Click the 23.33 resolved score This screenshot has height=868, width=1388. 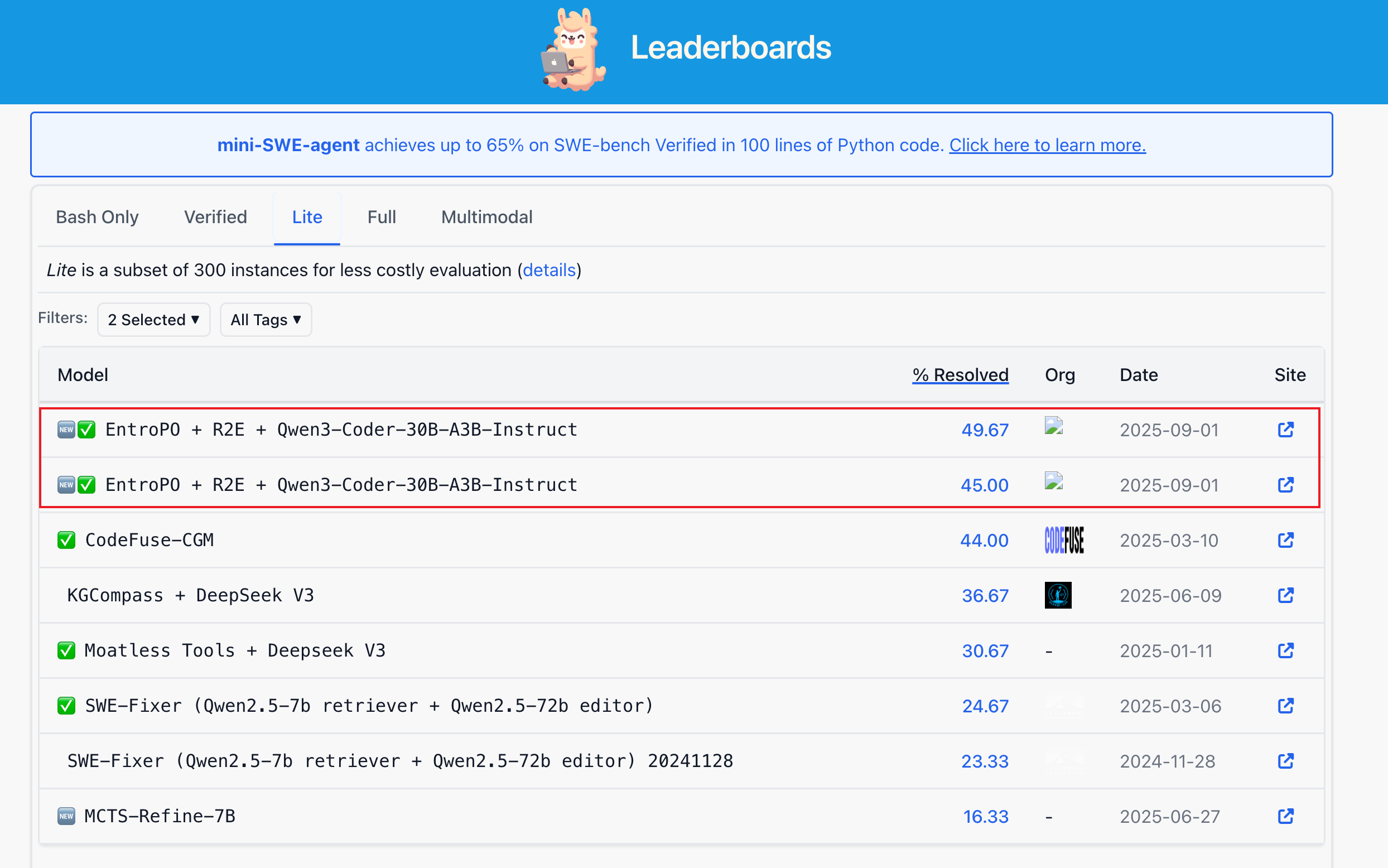[985, 761]
